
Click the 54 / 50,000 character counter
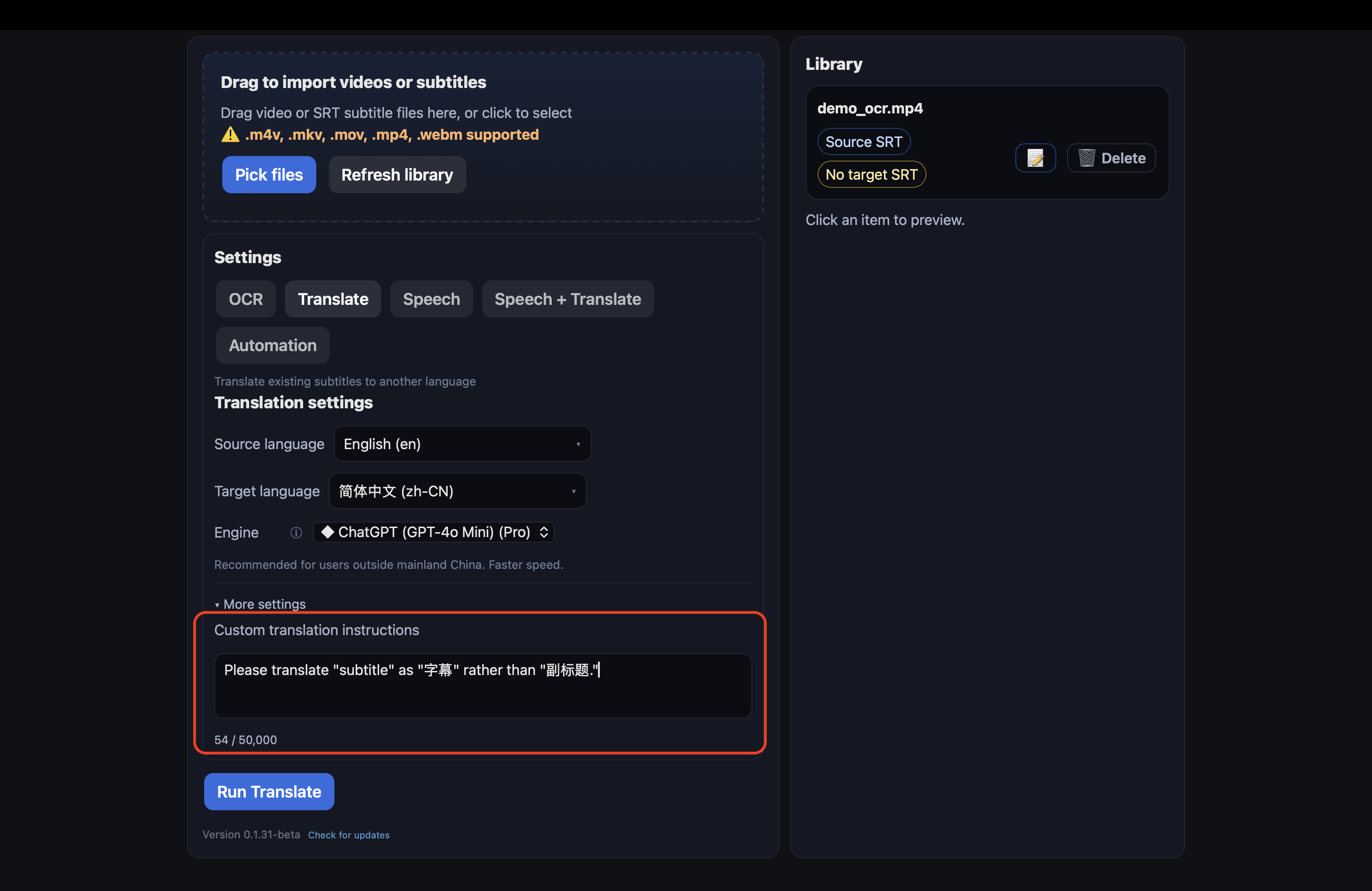point(245,740)
